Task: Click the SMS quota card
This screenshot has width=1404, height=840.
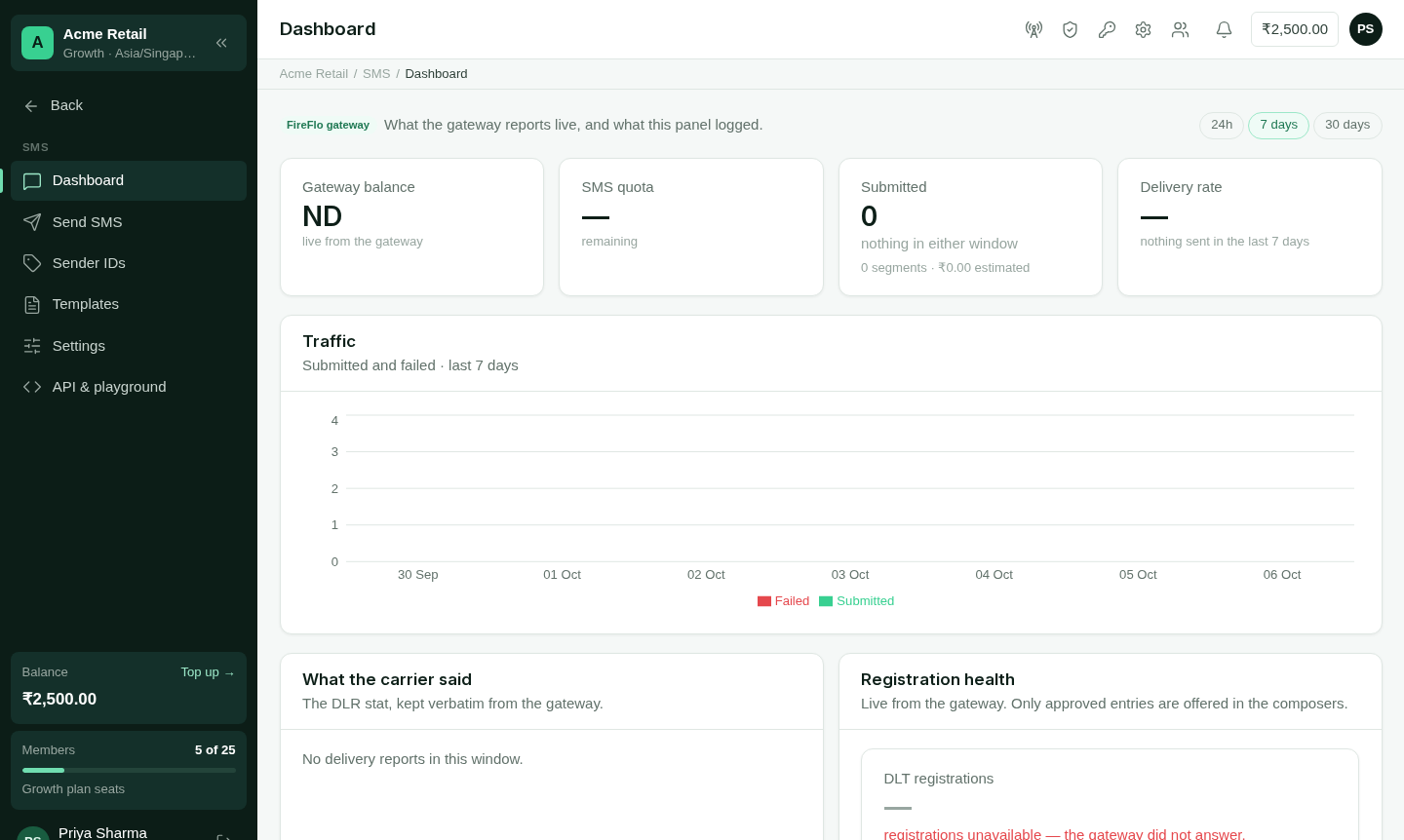Action: tap(691, 227)
